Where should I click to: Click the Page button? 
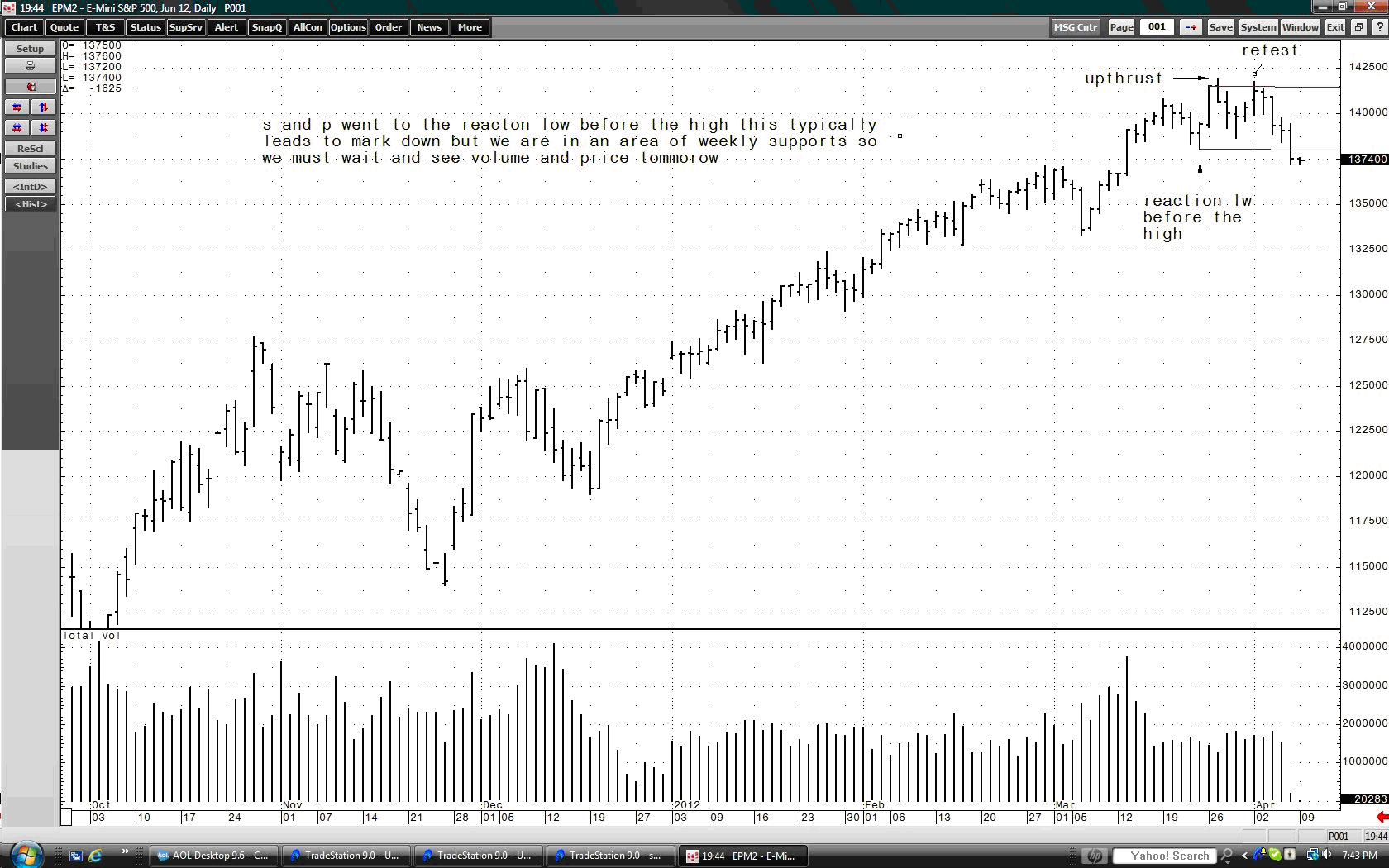point(1121,27)
